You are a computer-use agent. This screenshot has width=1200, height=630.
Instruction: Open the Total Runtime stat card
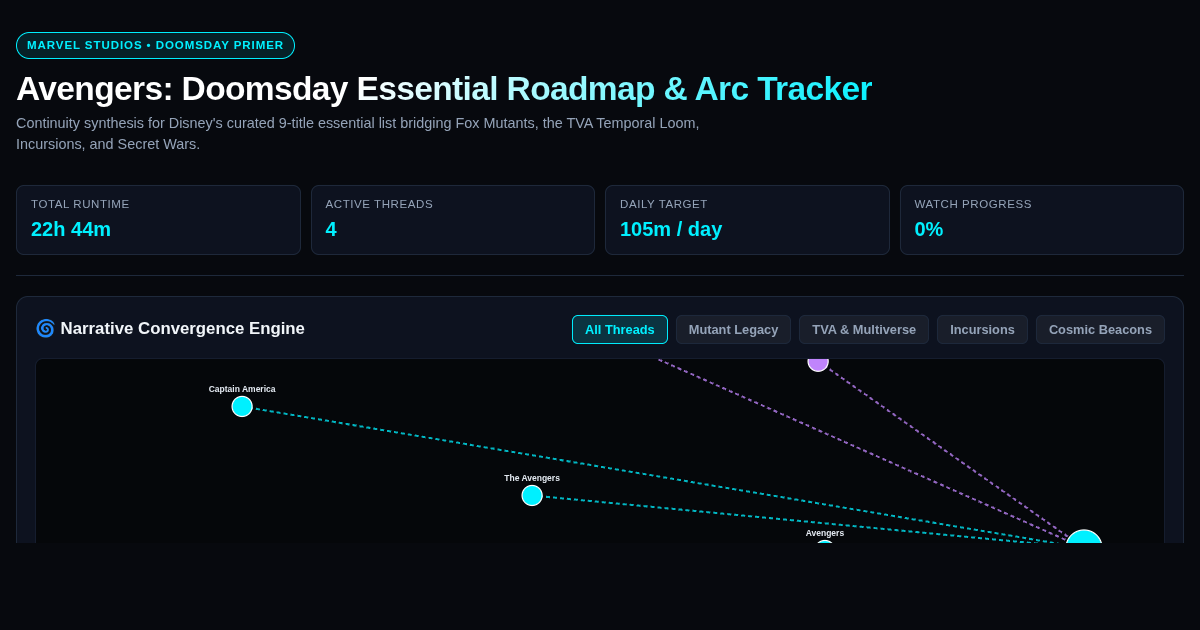158,220
